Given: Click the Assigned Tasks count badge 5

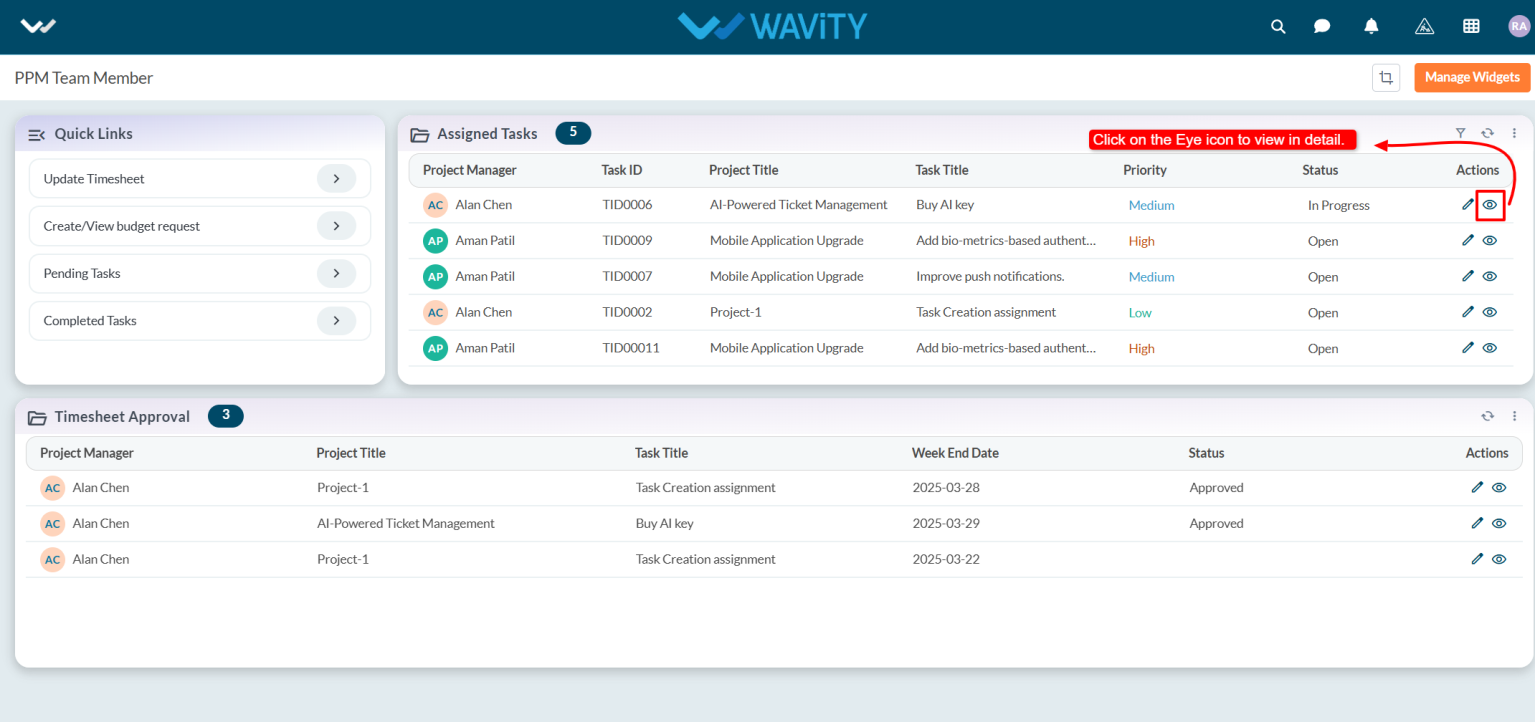Looking at the screenshot, I should pos(573,132).
